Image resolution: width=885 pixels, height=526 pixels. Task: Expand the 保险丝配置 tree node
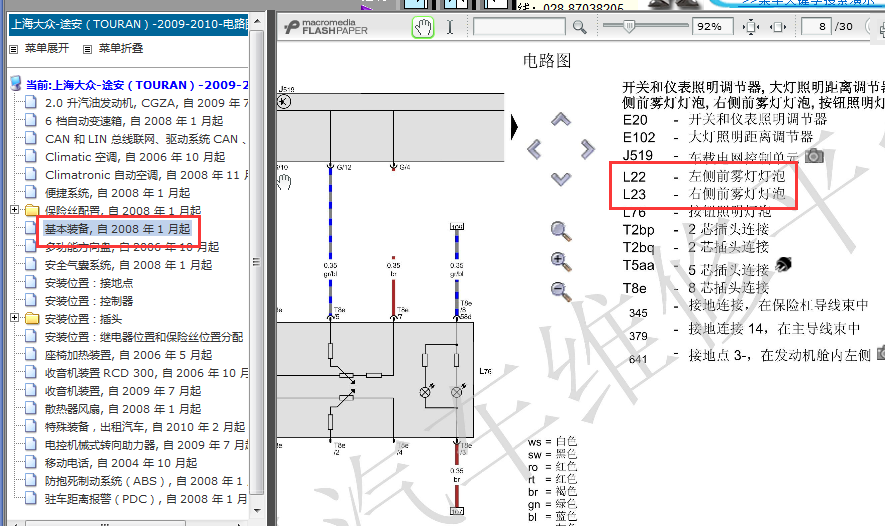click(15, 209)
